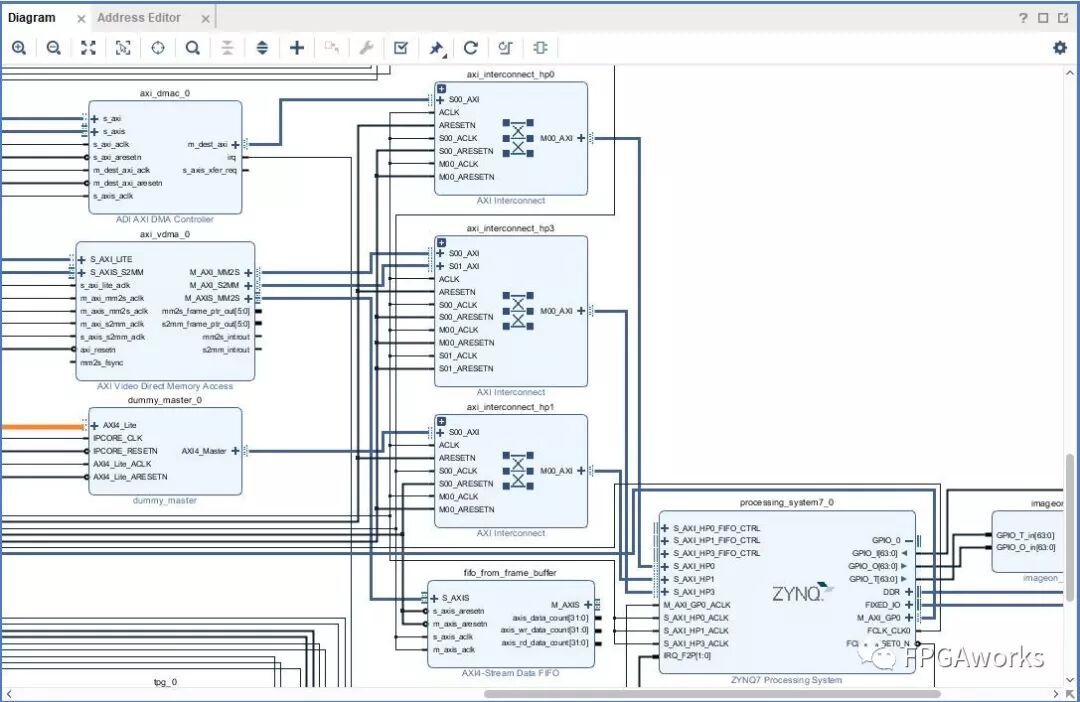Screen dimensions: 1080x702
Task: Fit the whole diagram with Zoom Fit
Action: pyautogui.click(x=88, y=48)
